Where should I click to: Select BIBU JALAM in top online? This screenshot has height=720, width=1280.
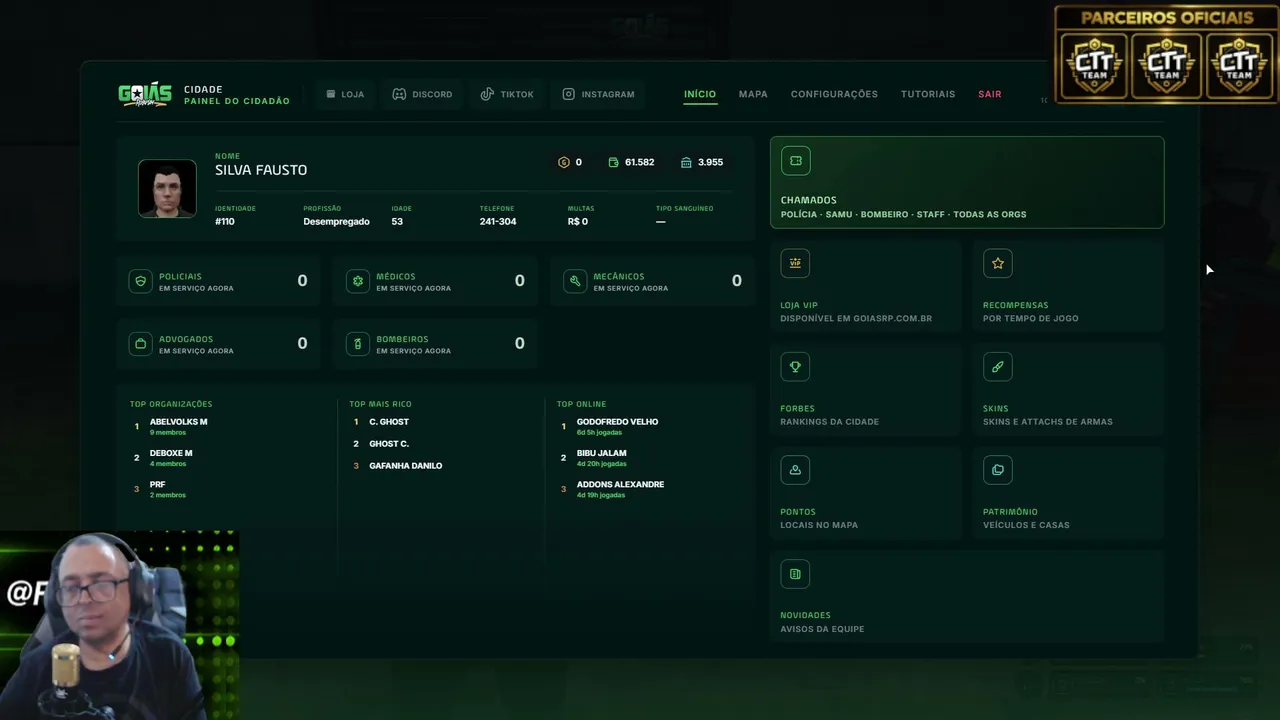[x=601, y=453]
